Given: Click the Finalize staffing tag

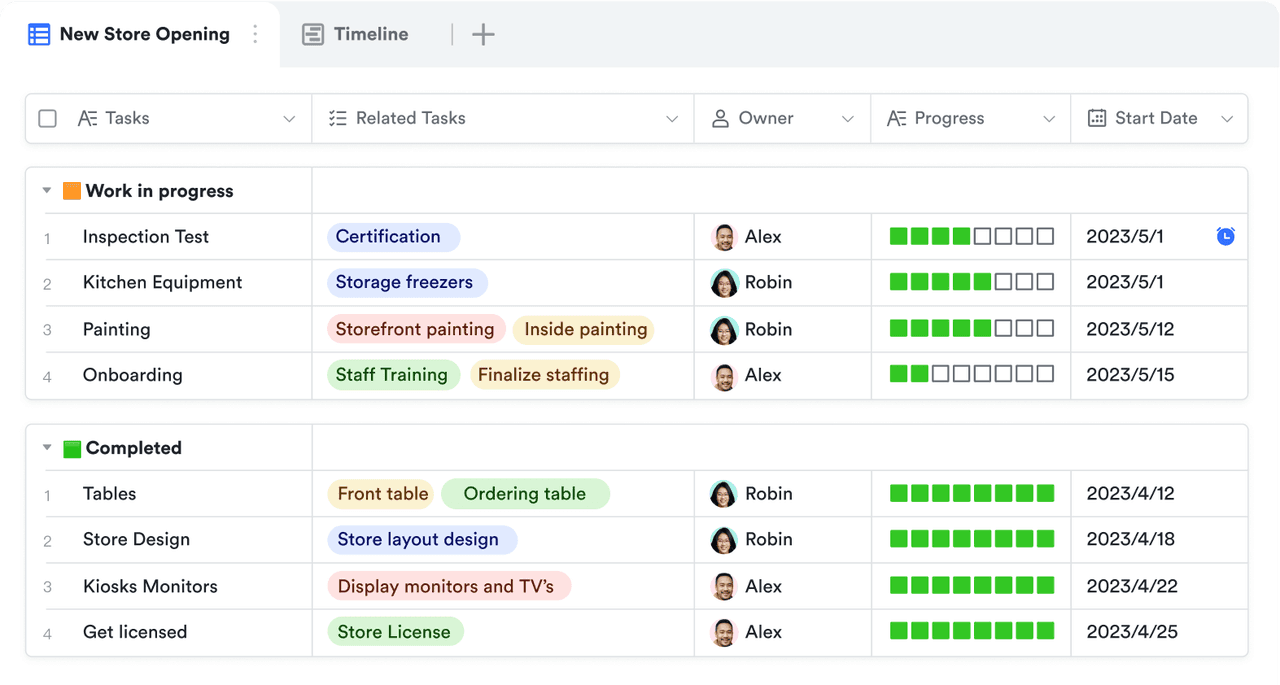Looking at the screenshot, I should coord(545,376).
